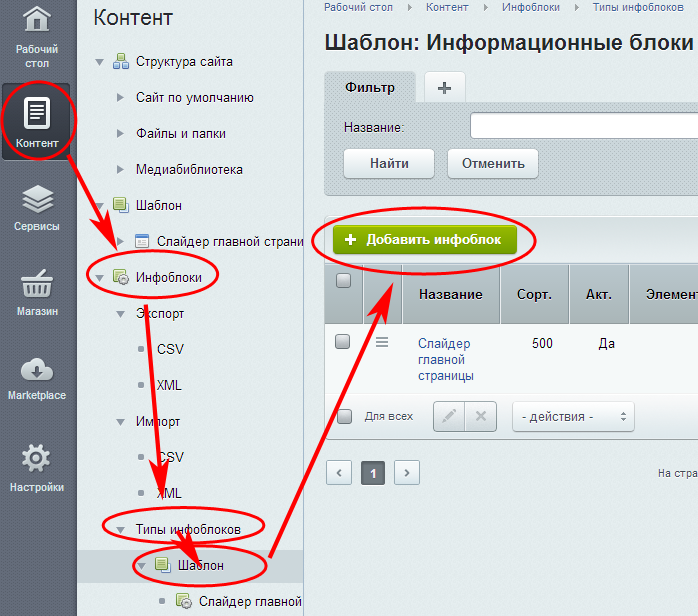Open Слайдер главной страницы link in table
This screenshot has height=616, width=698.
[x=446, y=359]
